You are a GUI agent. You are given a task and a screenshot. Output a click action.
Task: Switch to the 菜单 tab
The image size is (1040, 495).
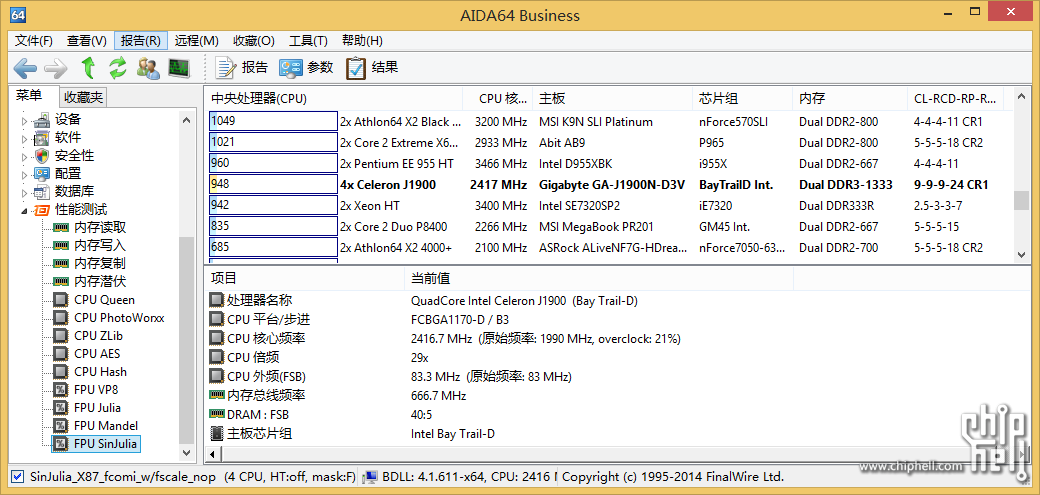pyautogui.click(x=29, y=96)
